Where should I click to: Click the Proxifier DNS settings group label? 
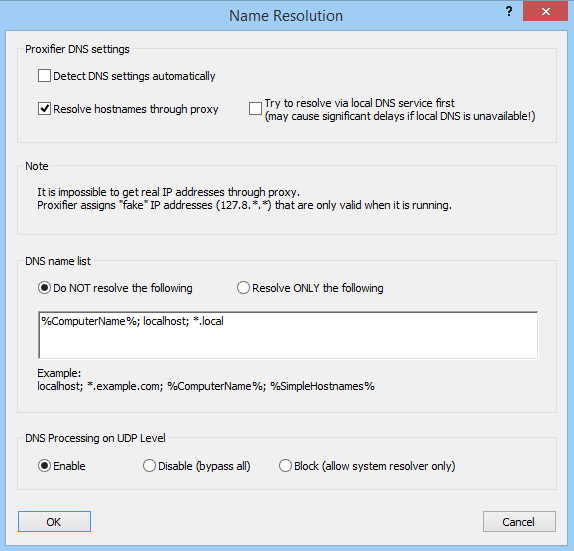click(77, 49)
